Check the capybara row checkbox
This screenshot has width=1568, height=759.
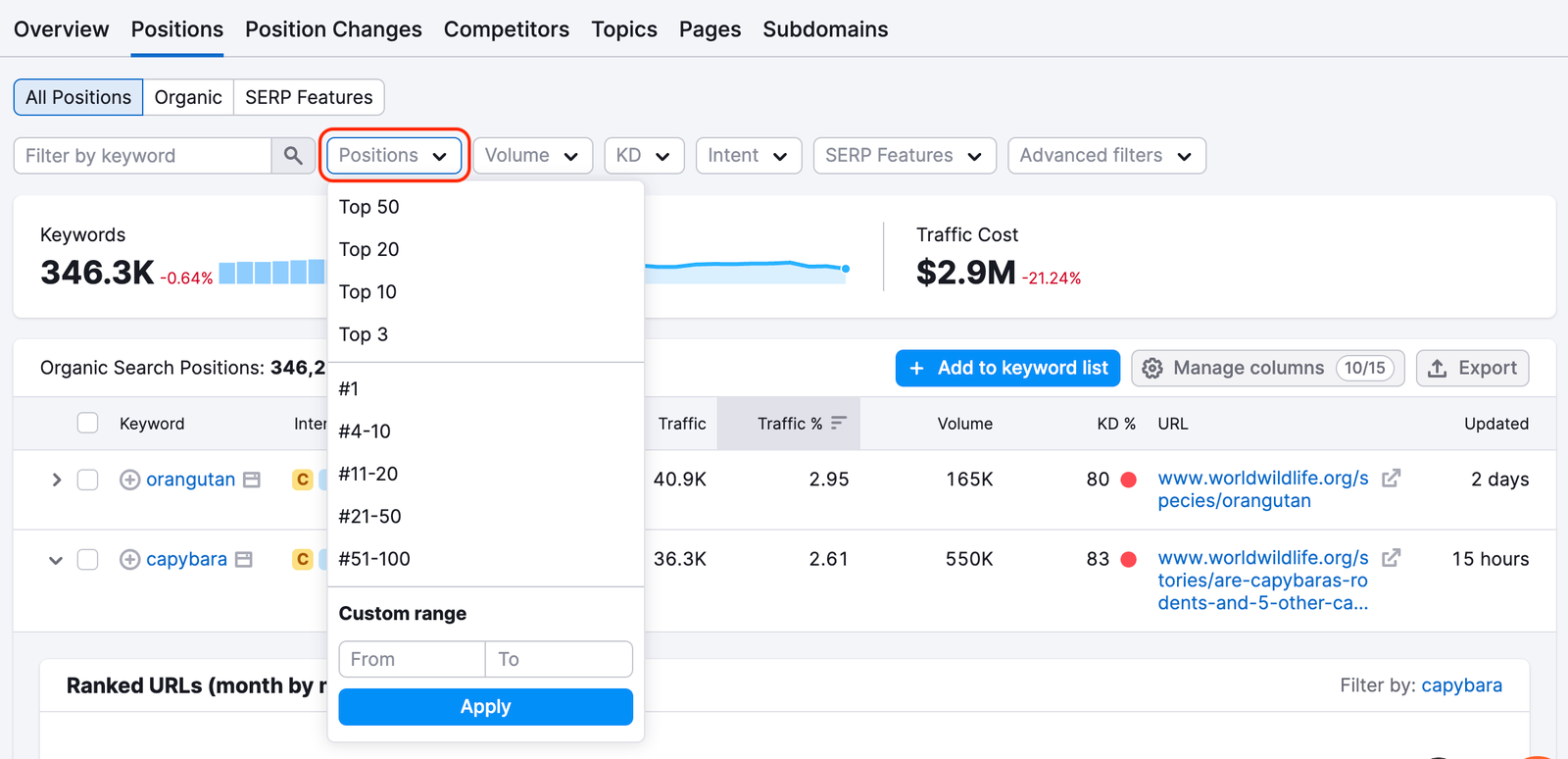[88, 559]
